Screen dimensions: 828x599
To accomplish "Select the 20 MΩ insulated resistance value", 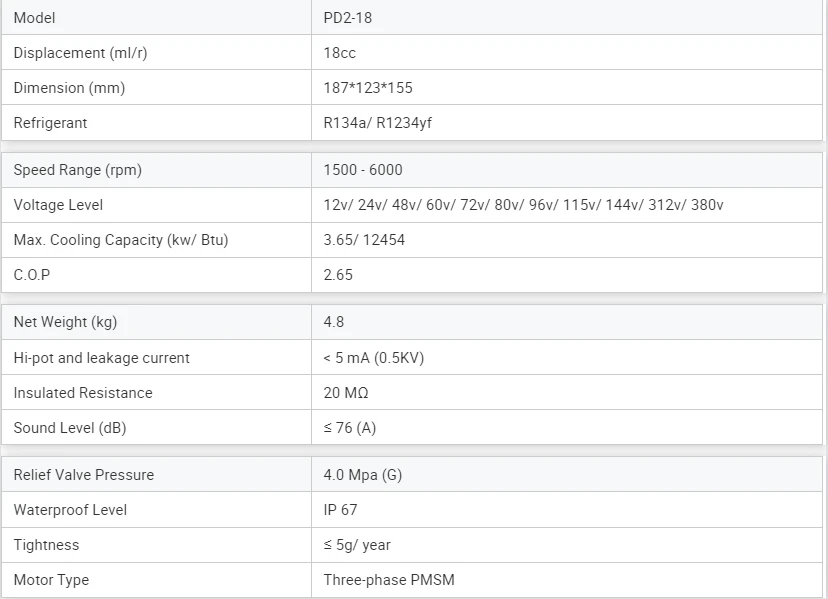I will [346, 393].
